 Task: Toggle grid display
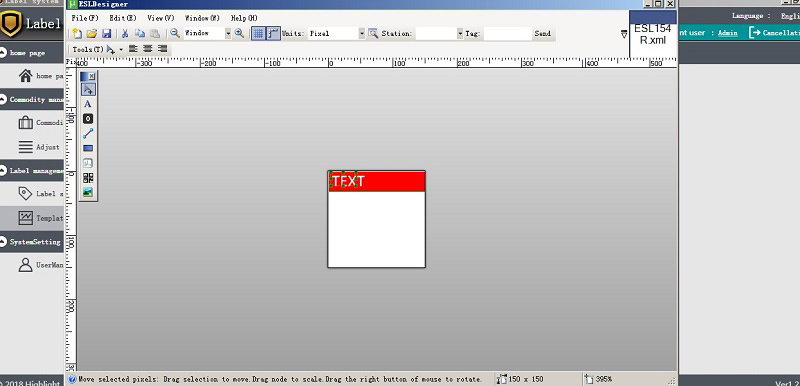click(258, 34)
